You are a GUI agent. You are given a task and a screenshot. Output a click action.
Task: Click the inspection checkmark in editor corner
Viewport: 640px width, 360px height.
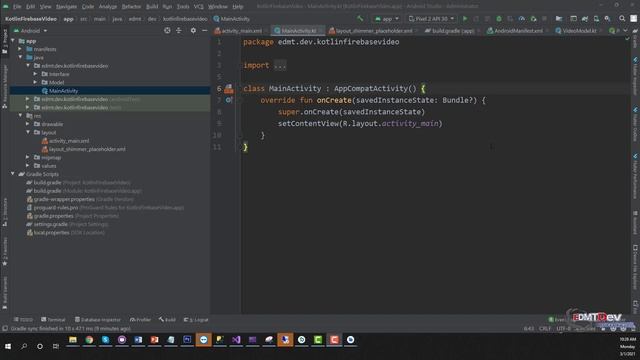(627, 39)
